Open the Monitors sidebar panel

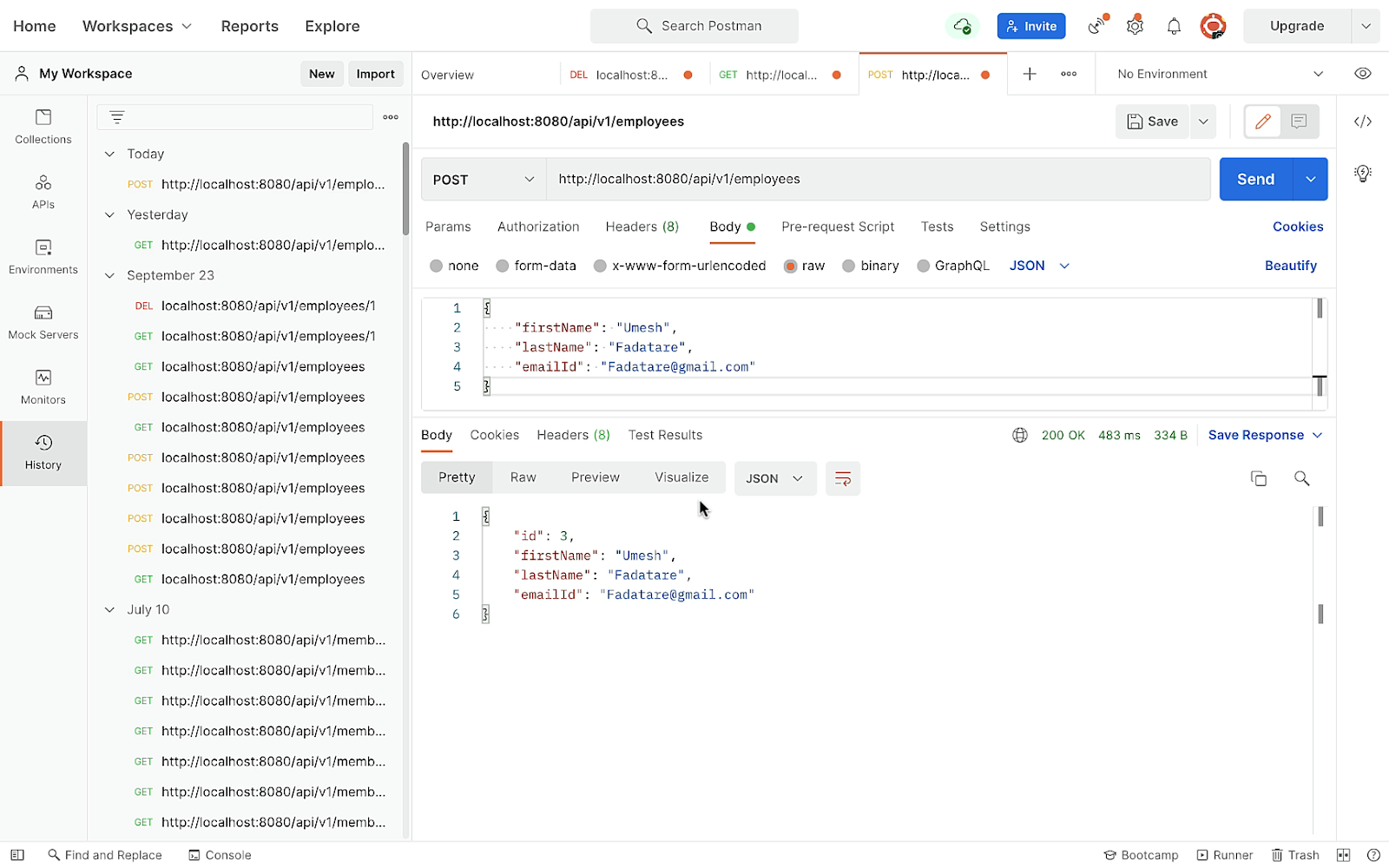(x=43, y=387)
